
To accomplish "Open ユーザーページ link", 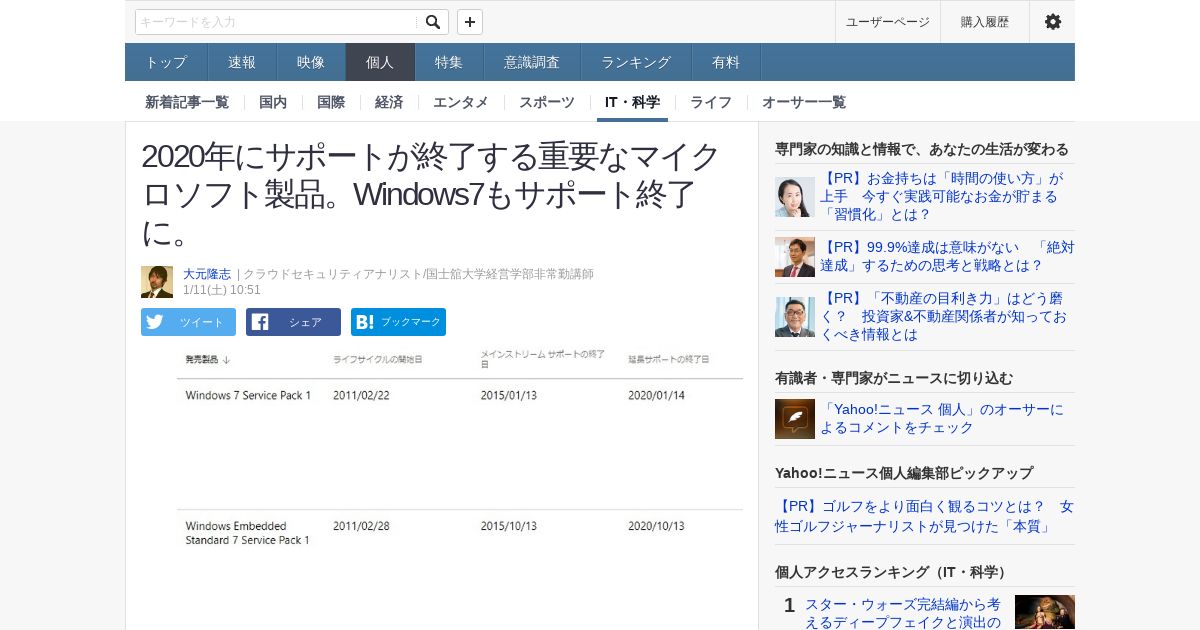I will 888,22.
